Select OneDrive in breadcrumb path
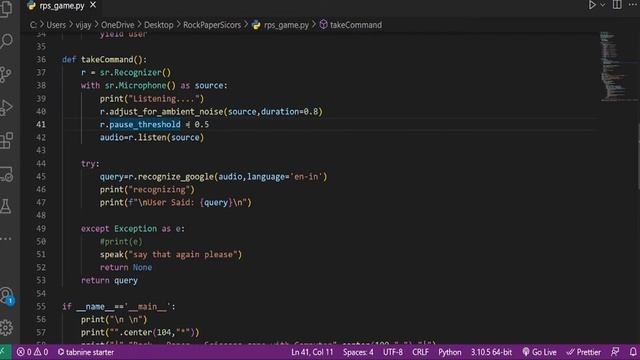Image resolution: width=640 pixels, height=360 pixels. (118, 25)
